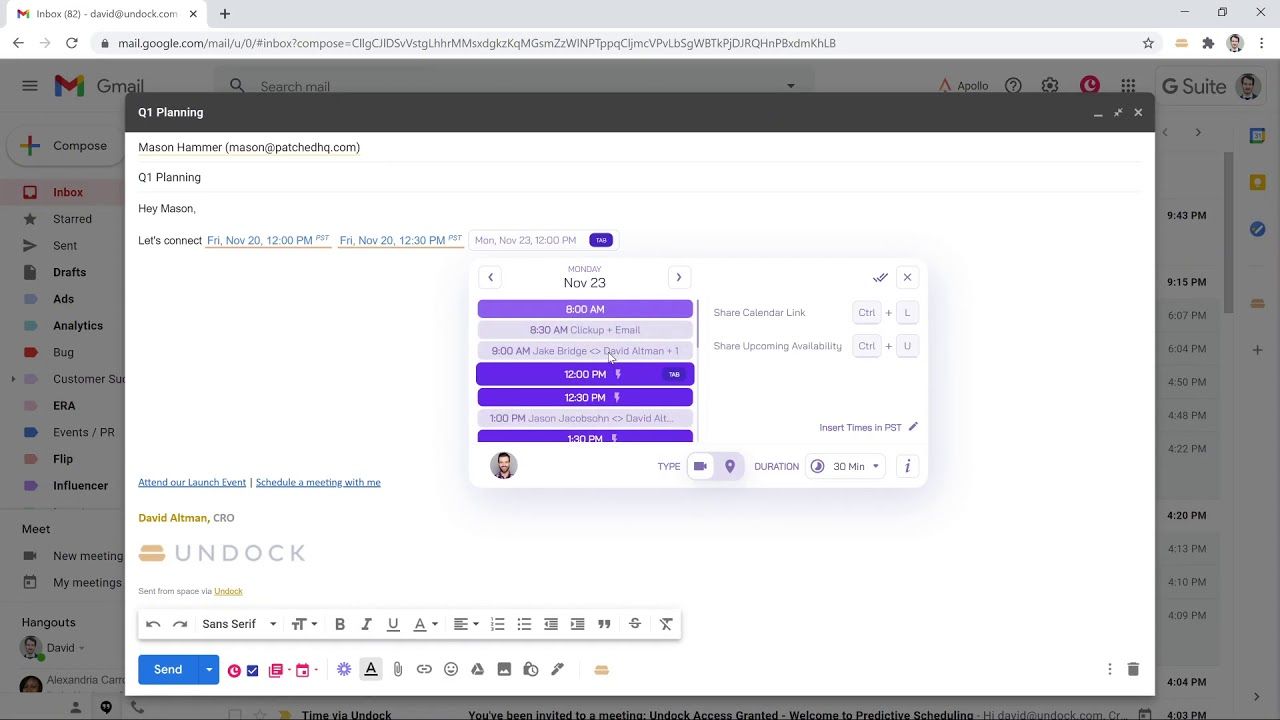Viewport: 1280px width, 720px height.
Task: Apply quote formatting
Action: coord(604,624)
